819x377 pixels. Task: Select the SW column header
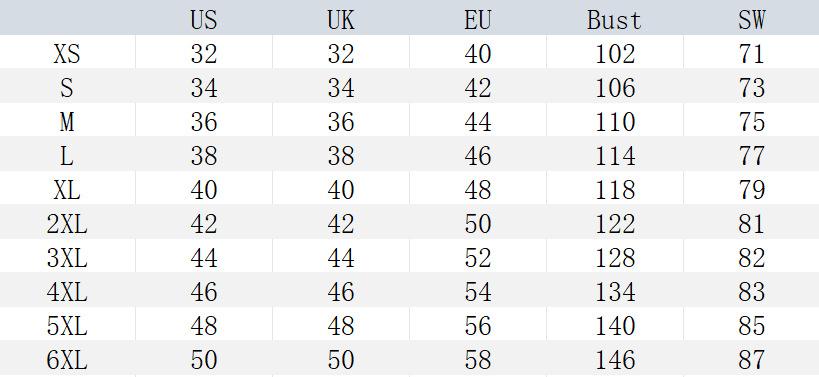pyautogui.click(x=751, y=20)
